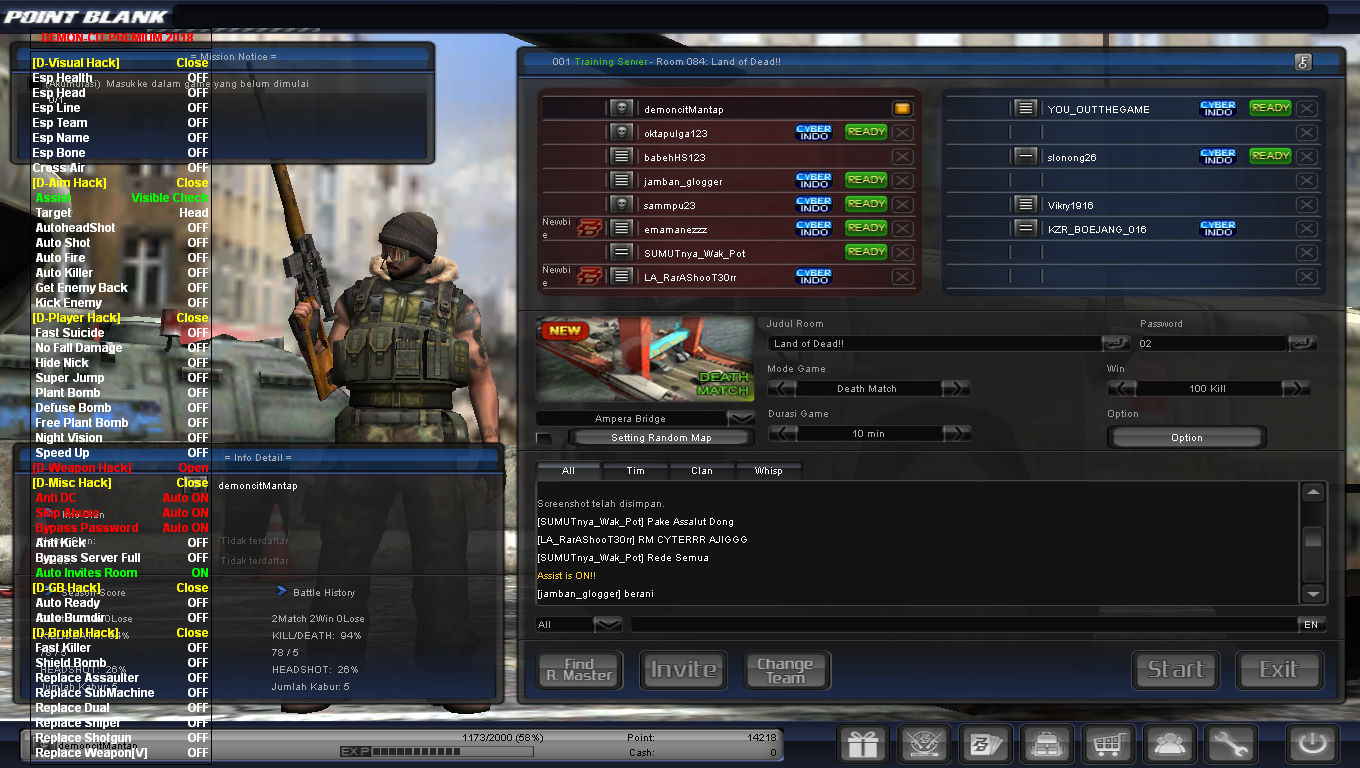1360x768 pixels.
Task: Click the Setting Random Map button
Action: pos(661,437)
